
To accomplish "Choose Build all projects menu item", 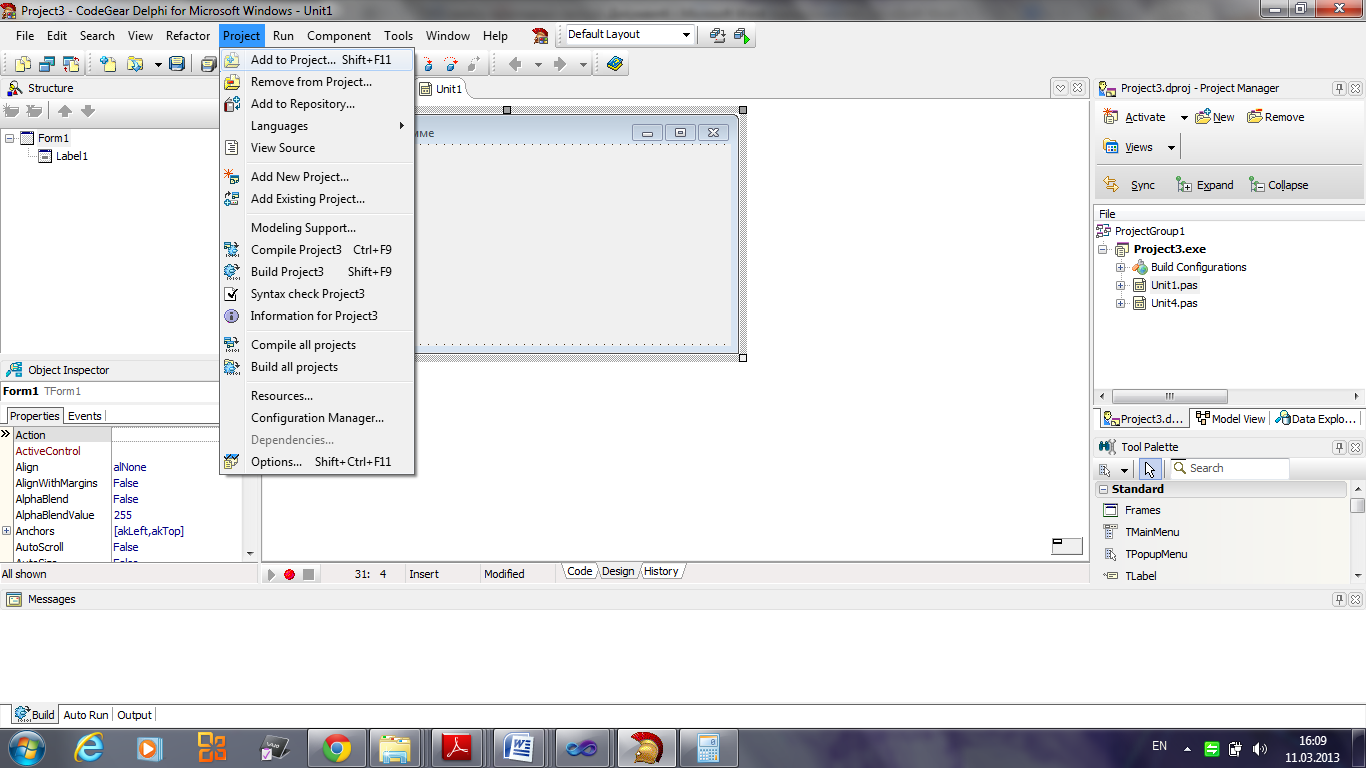I will point(317,367).
